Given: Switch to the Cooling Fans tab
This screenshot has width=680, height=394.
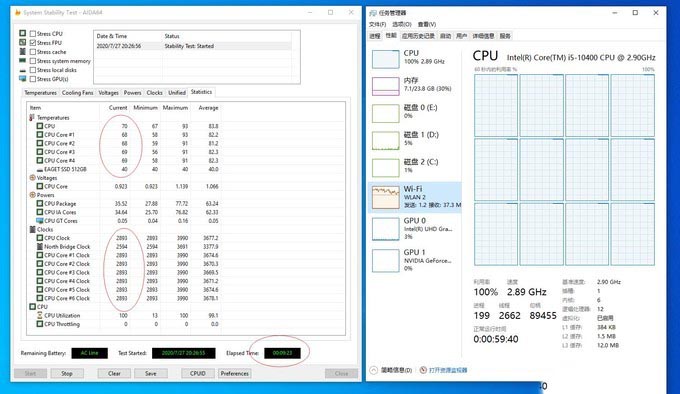Looking at the screenshot, I should 77,93.
